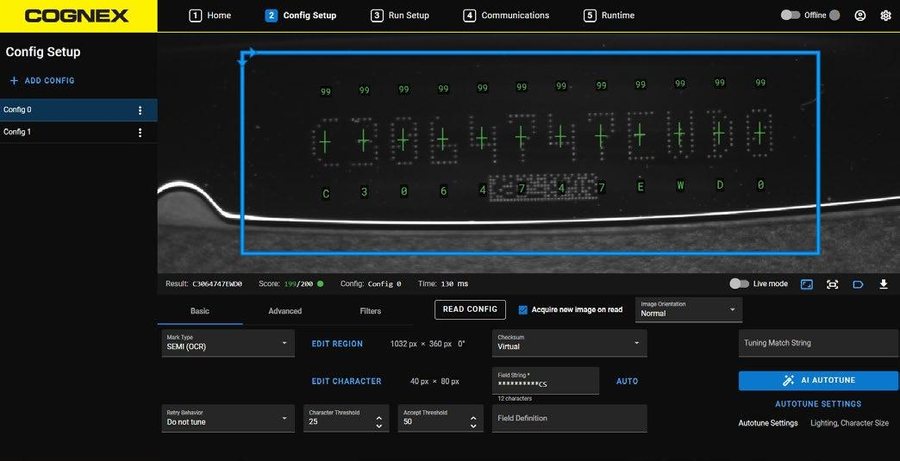Select Config 1 in the list
The image size is (900, 461).
(79, 132)
